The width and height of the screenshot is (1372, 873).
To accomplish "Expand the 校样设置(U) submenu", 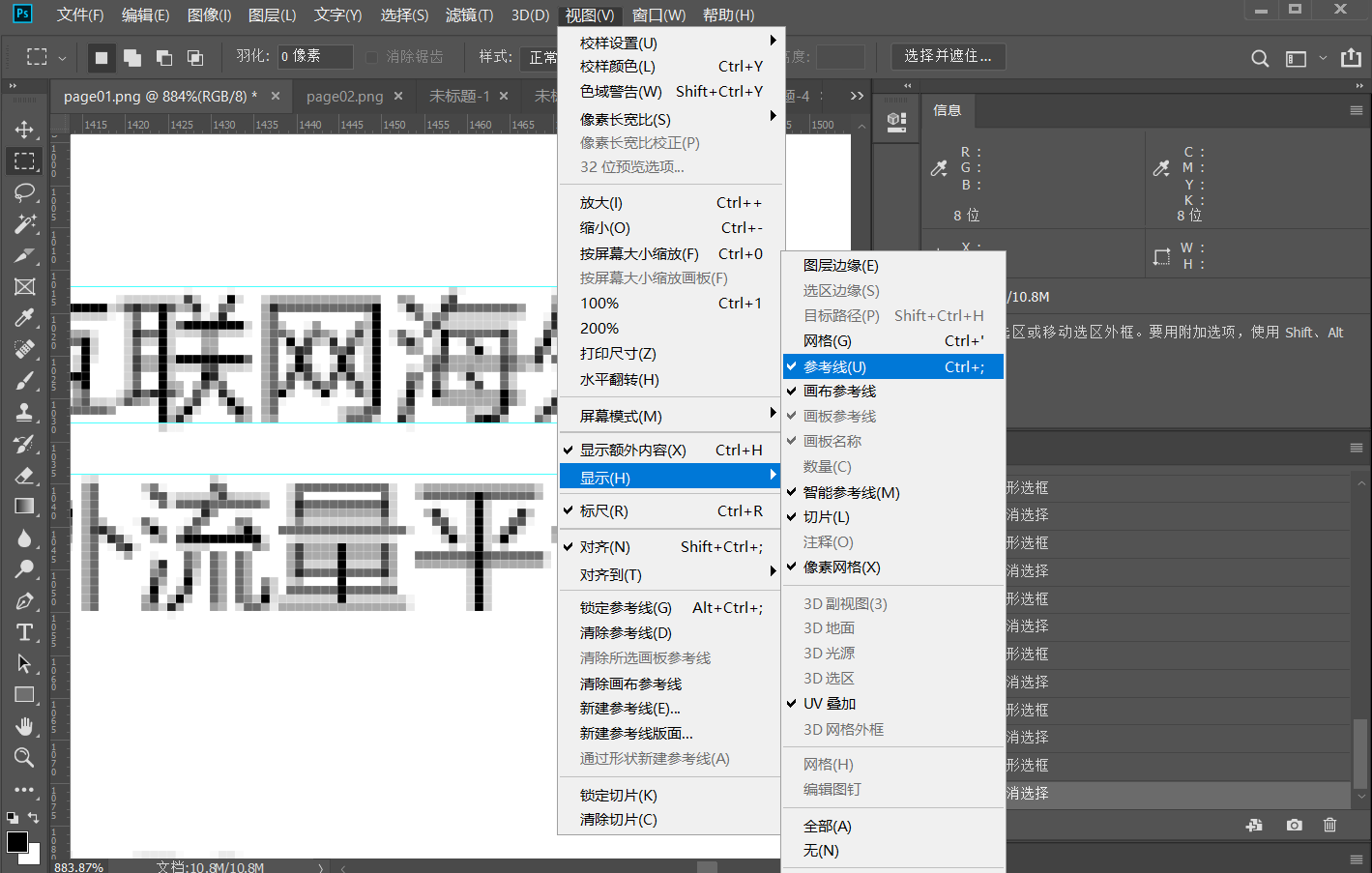I will [670, 43].
